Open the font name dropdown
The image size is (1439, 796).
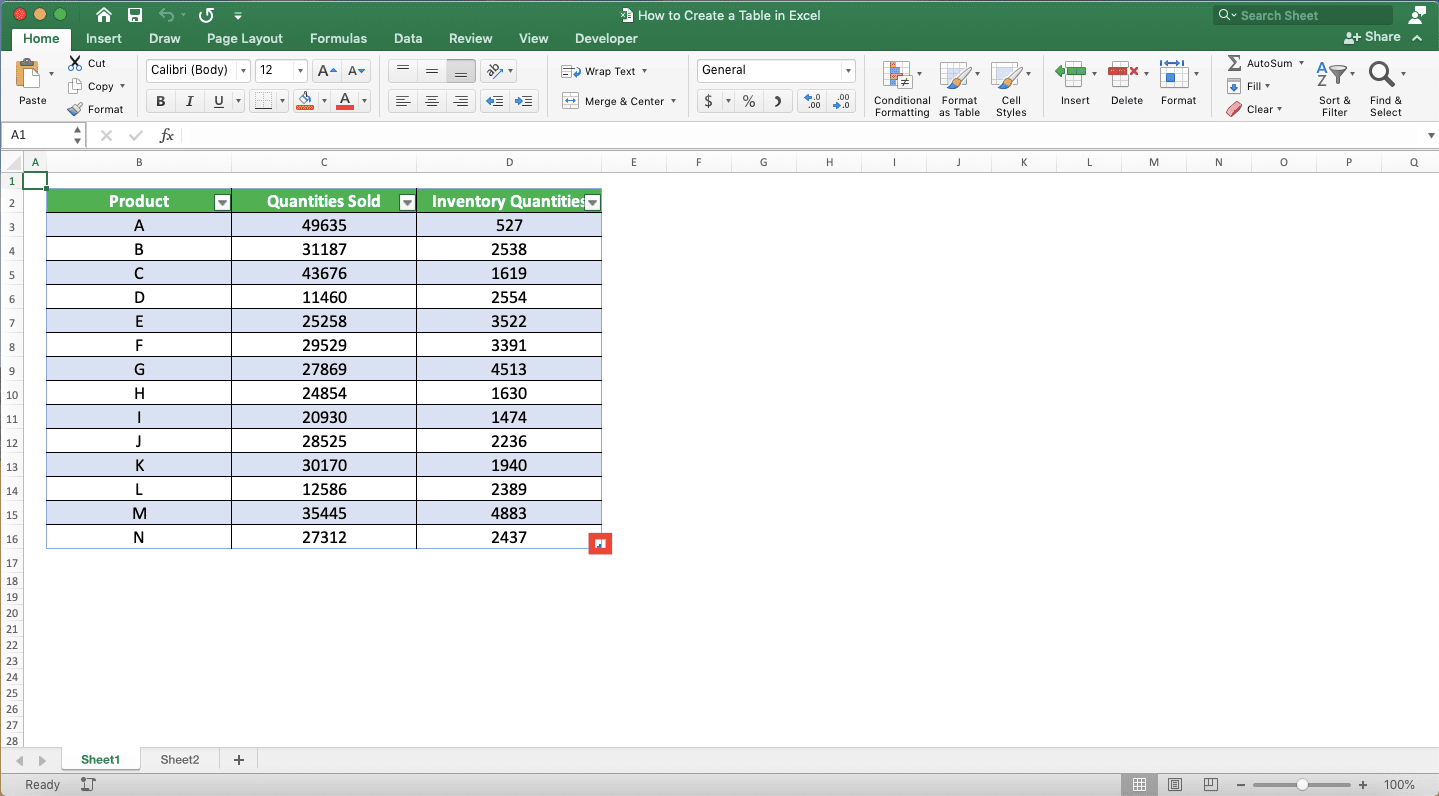pos(243,70)
